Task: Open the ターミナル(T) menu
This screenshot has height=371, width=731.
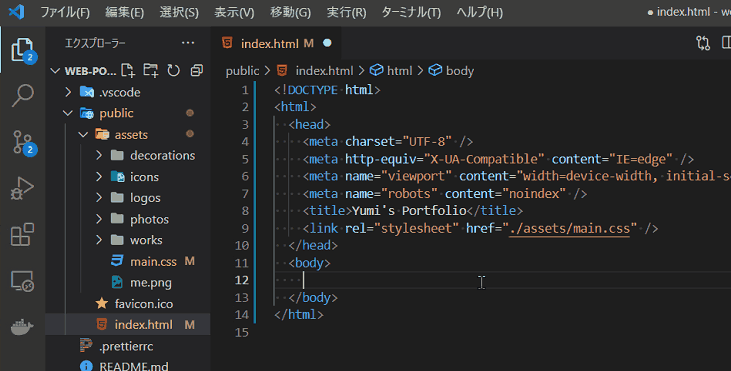Action: click(x=411, y=12)
